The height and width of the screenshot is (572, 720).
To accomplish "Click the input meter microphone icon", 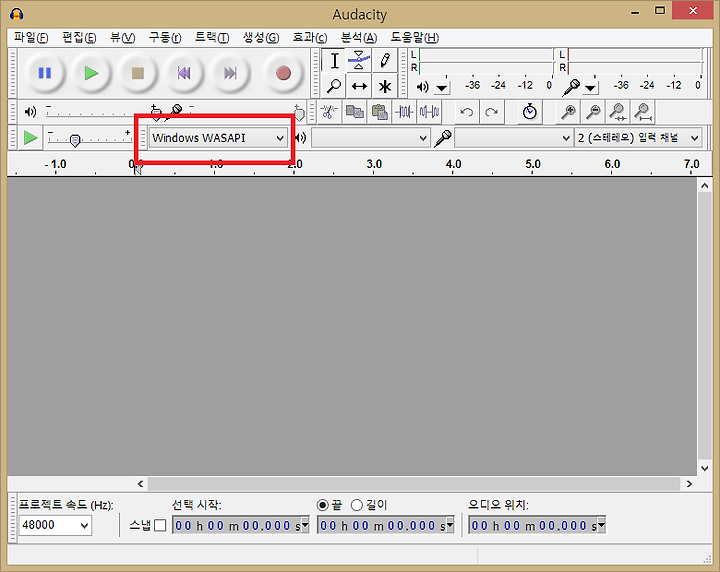I will (x=571, y=87).
